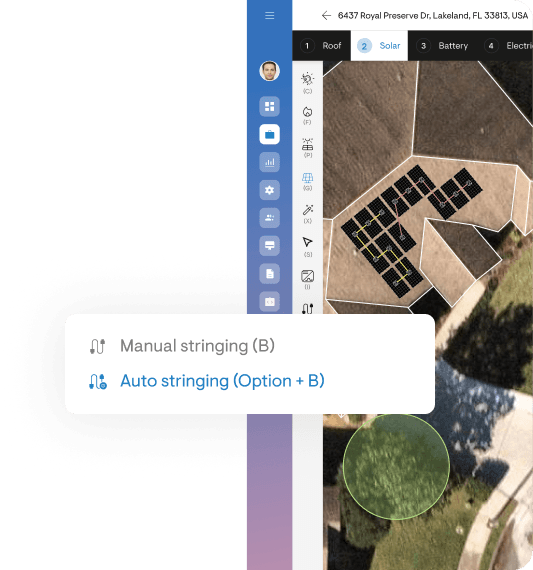The image size is (533, 570).
Task: Click the Auto stringing plug icon
Action: click(x=98, y=381)
